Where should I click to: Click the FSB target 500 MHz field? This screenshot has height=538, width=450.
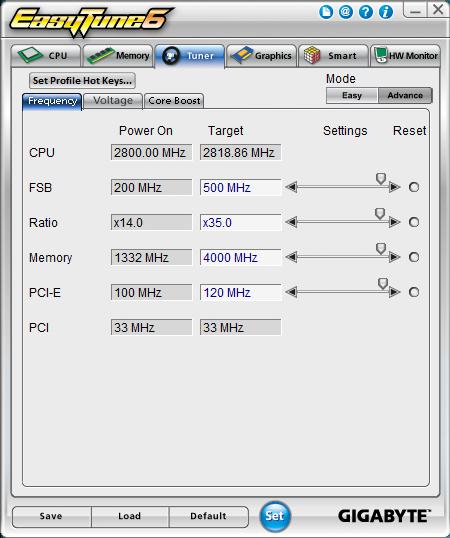click(240, 187)
